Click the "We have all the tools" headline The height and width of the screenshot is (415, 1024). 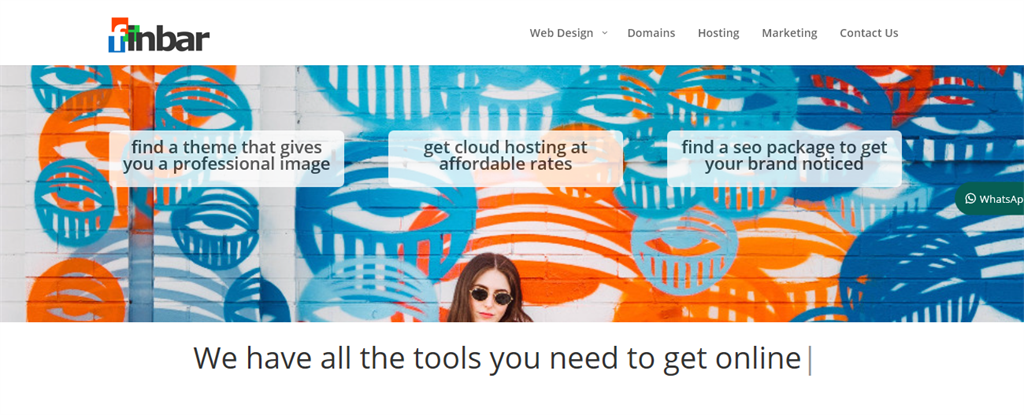tap(497, 358)
